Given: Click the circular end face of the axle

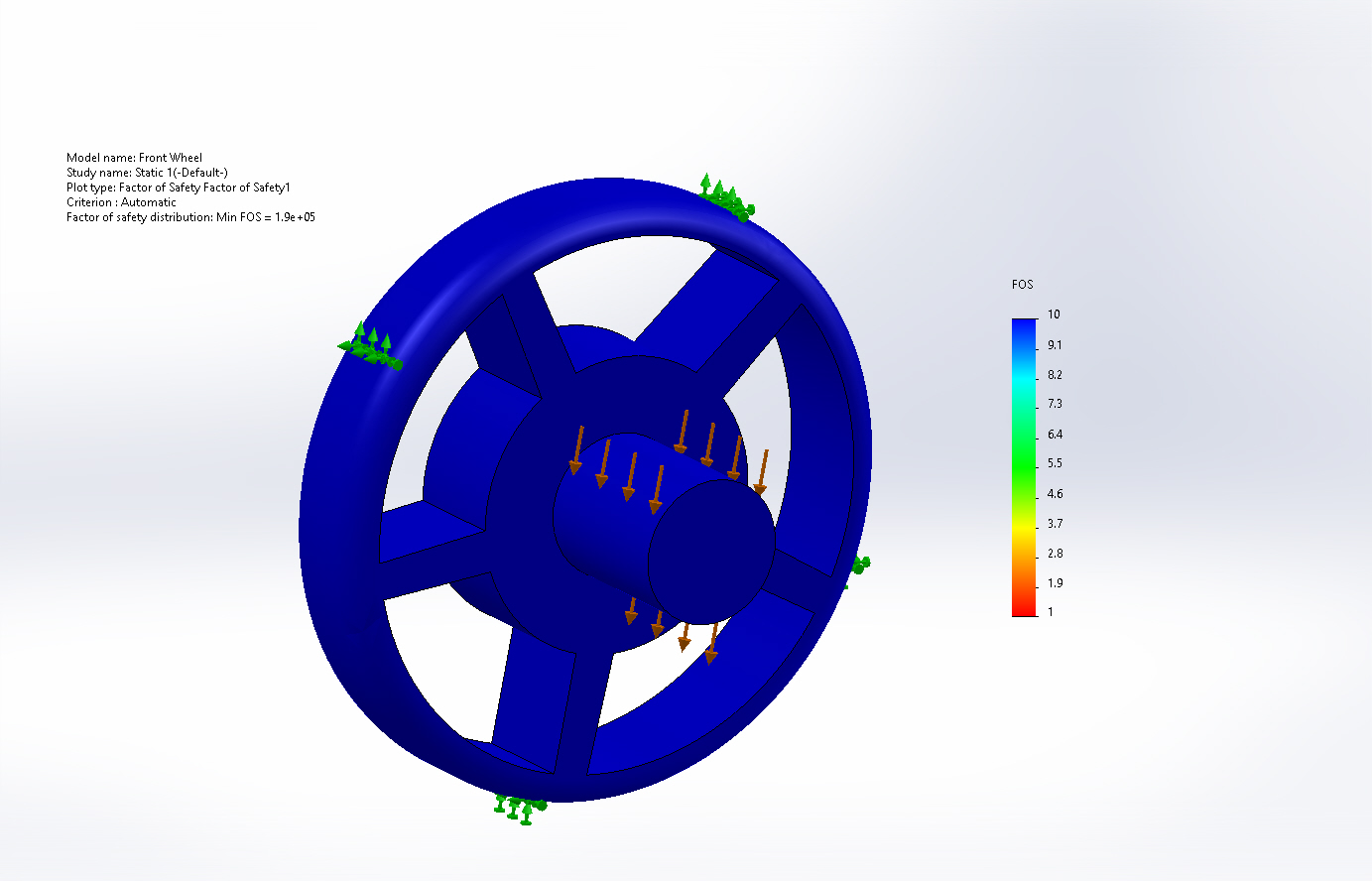Looking at the screenshot, I should tap(711, 552).
